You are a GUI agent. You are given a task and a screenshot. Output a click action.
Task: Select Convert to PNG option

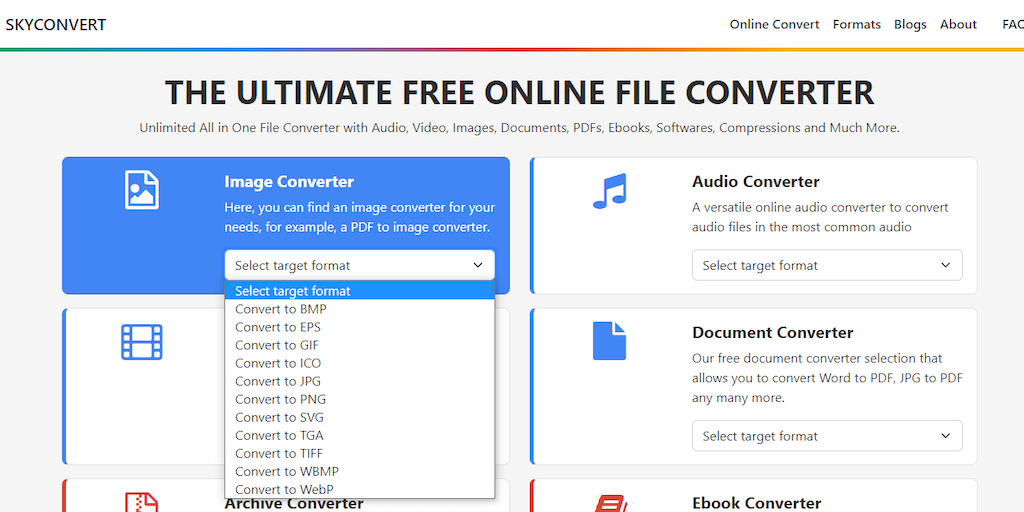pos(360,399)
